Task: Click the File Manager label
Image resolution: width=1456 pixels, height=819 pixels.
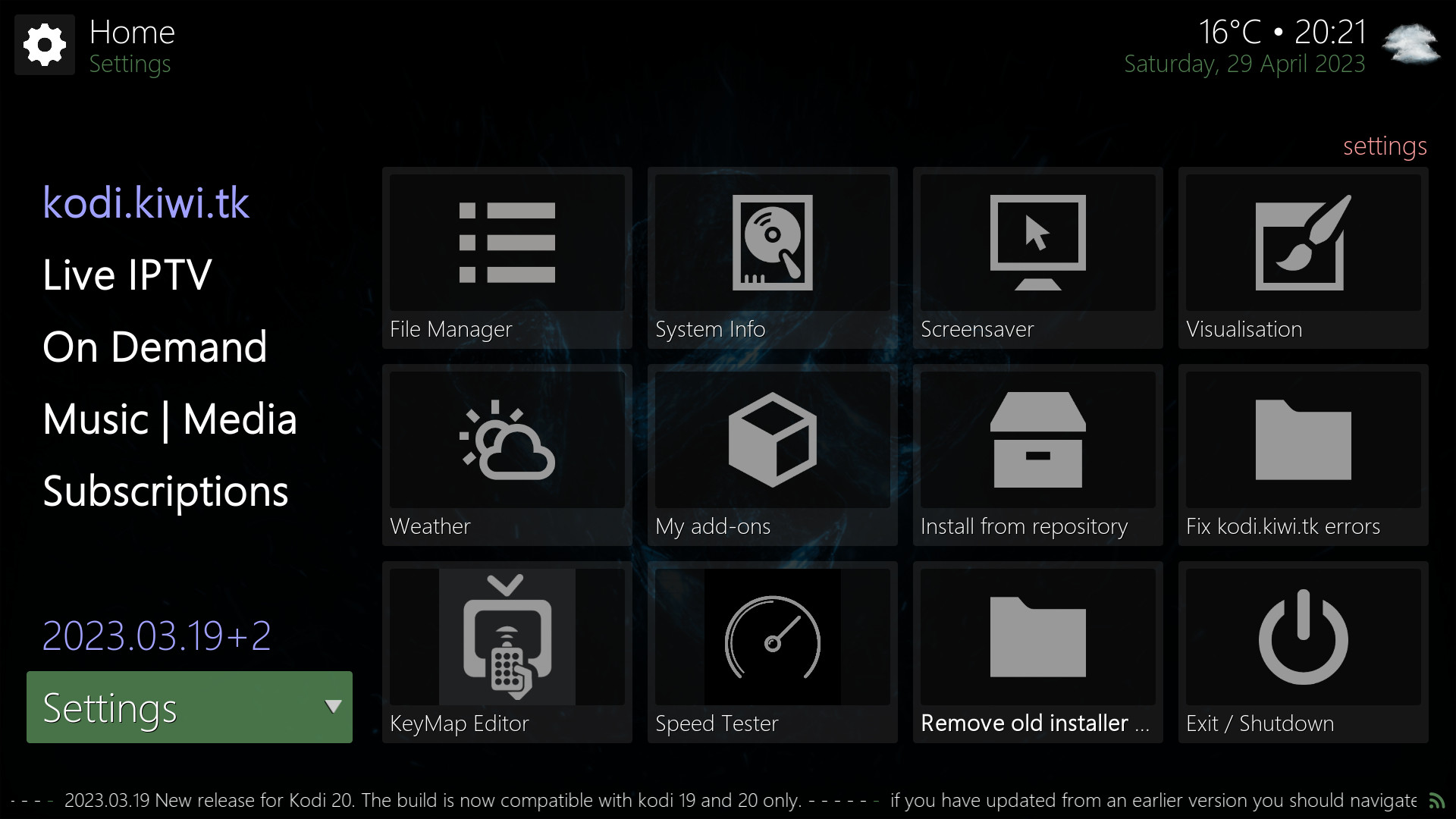Action: [x=451, y=330]
